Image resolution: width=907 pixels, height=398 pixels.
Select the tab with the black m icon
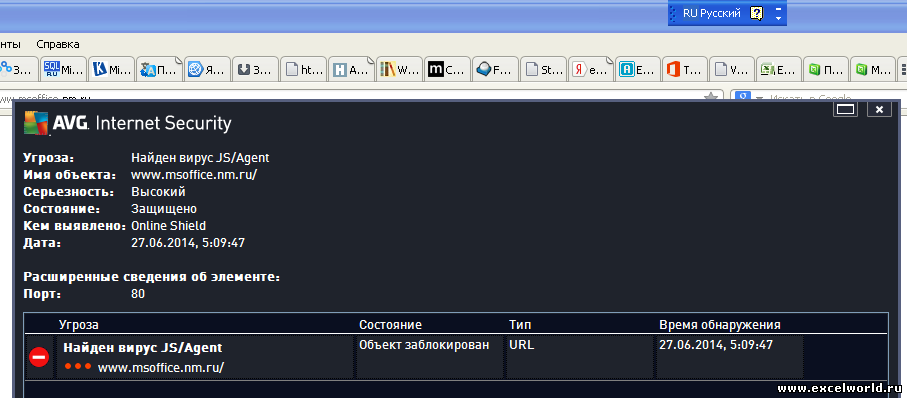tap(448, 69)
